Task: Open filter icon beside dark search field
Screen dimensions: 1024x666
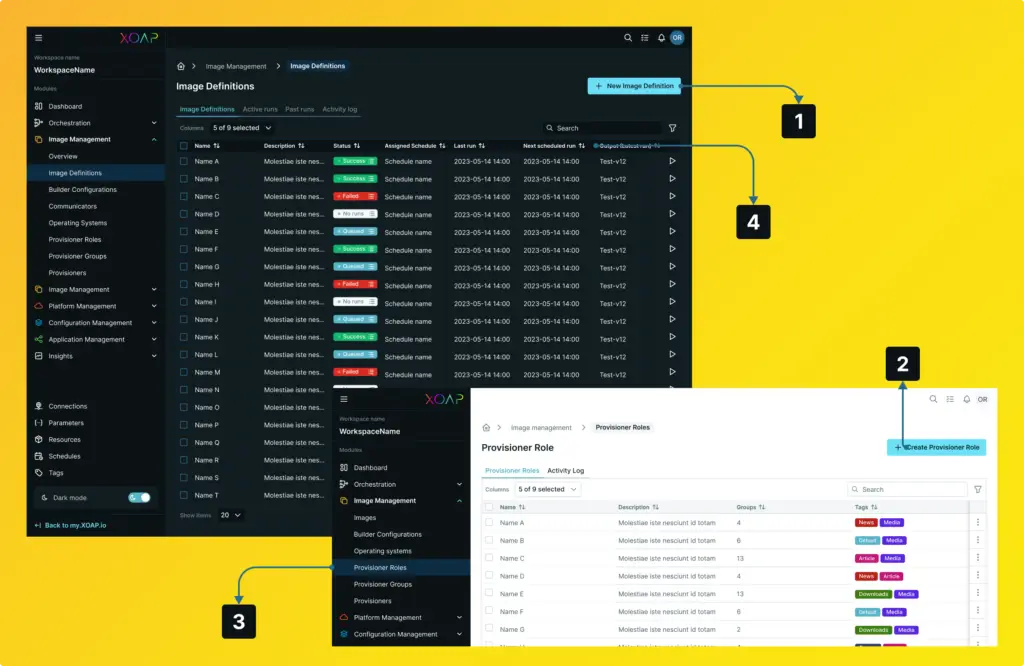Action: click(672, 128)
